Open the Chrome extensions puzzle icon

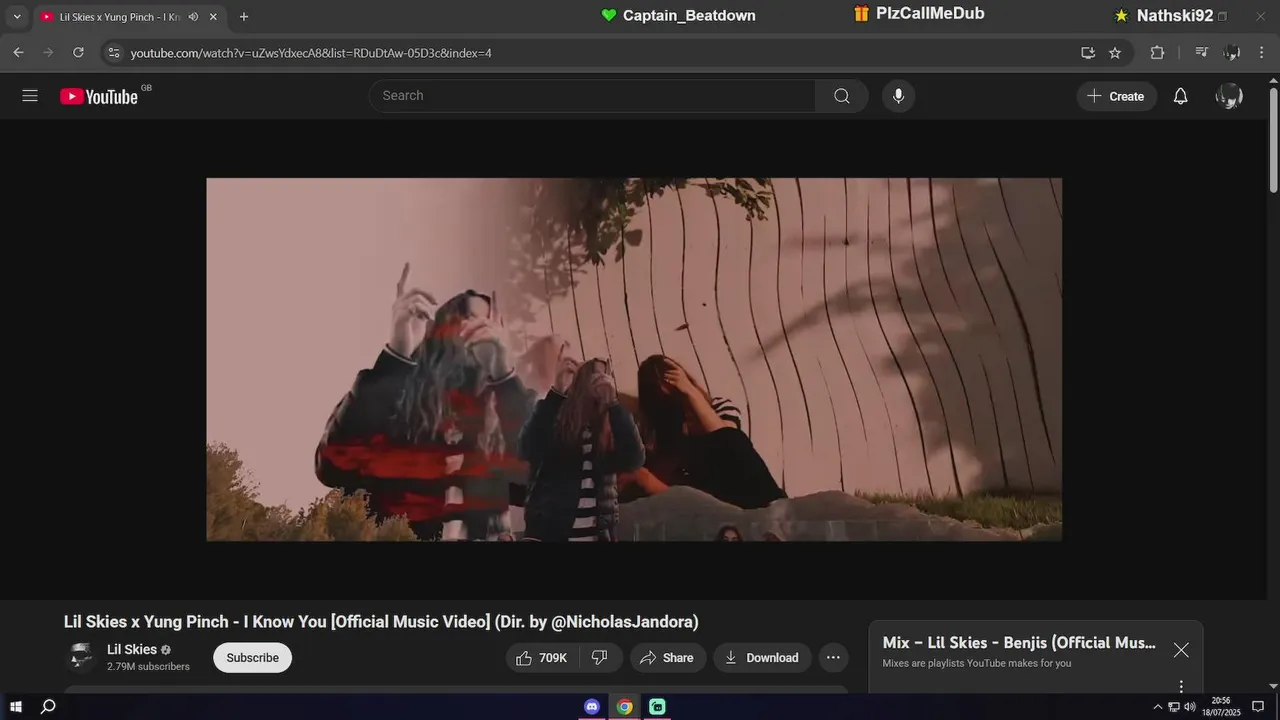[1157, 52]
